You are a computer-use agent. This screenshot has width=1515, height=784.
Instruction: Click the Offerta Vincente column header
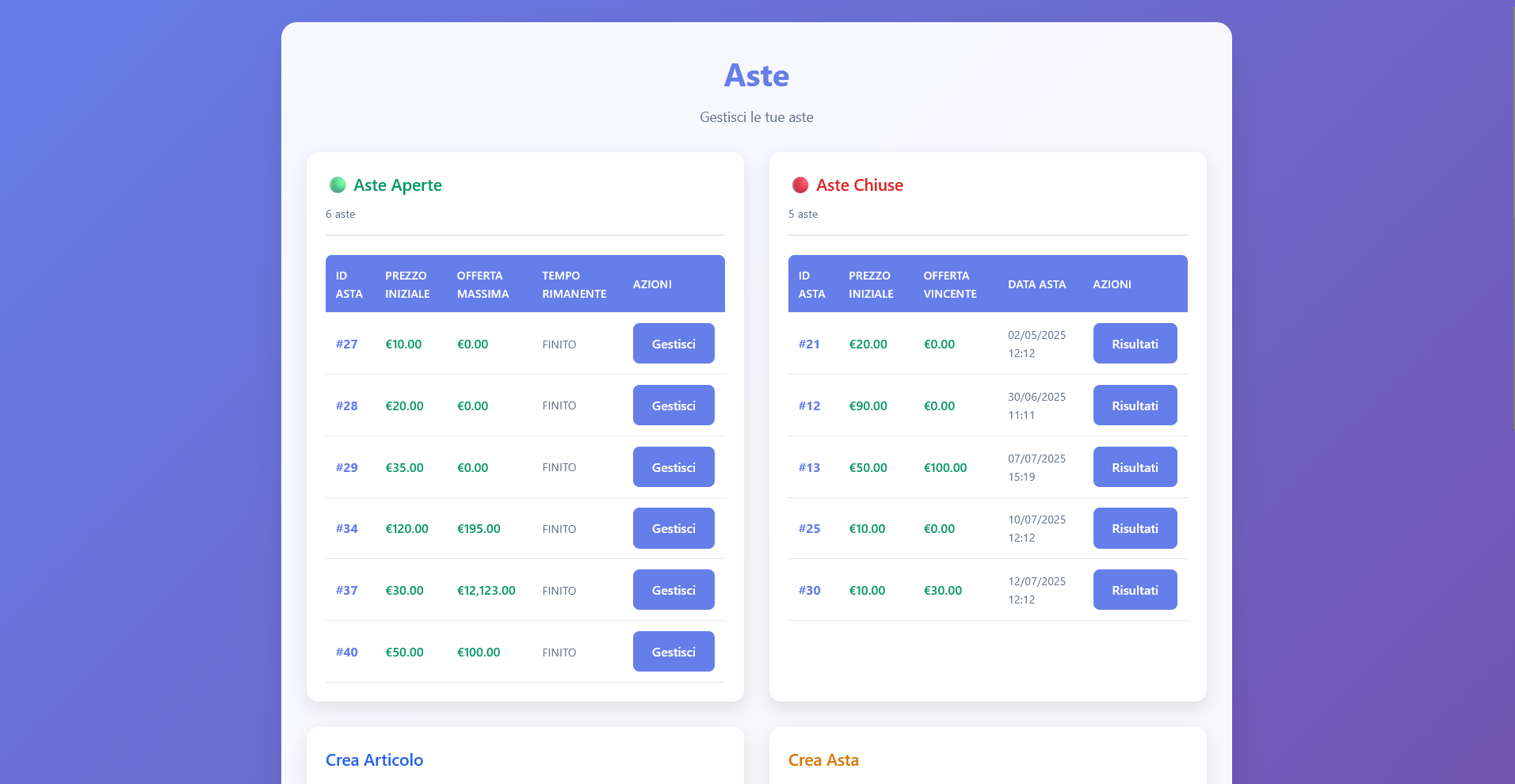(949, 284)
